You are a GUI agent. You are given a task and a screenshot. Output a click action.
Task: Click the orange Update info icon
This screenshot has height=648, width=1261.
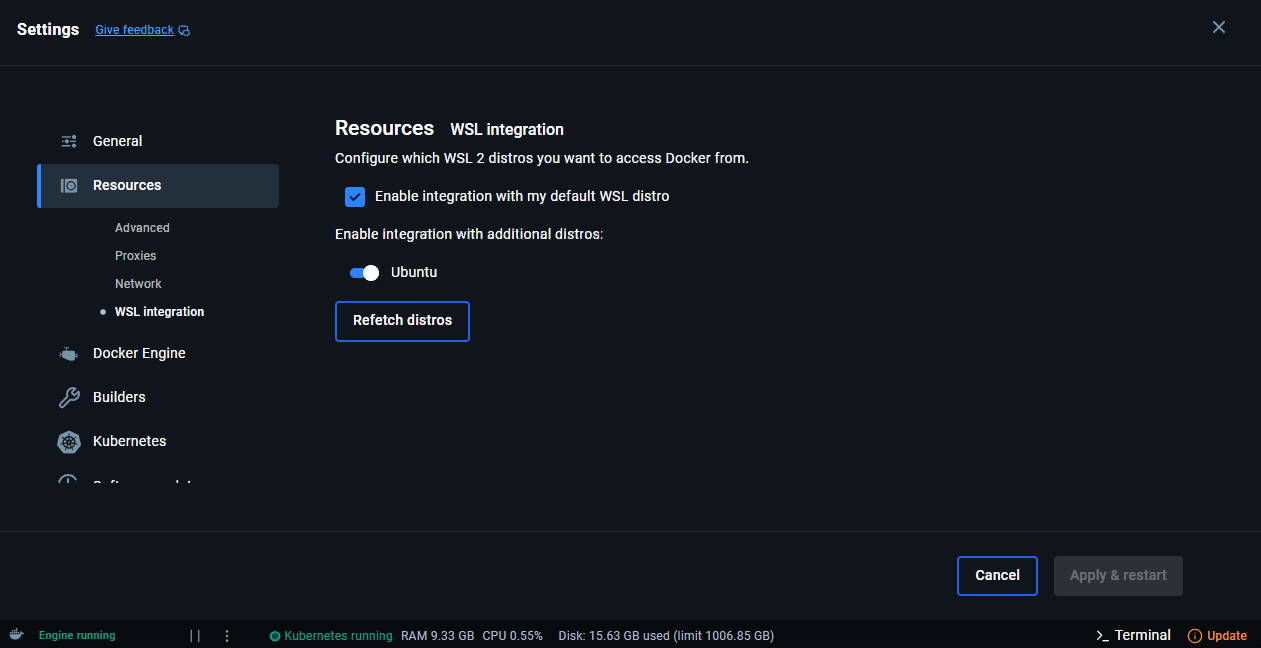[1194, 636]
